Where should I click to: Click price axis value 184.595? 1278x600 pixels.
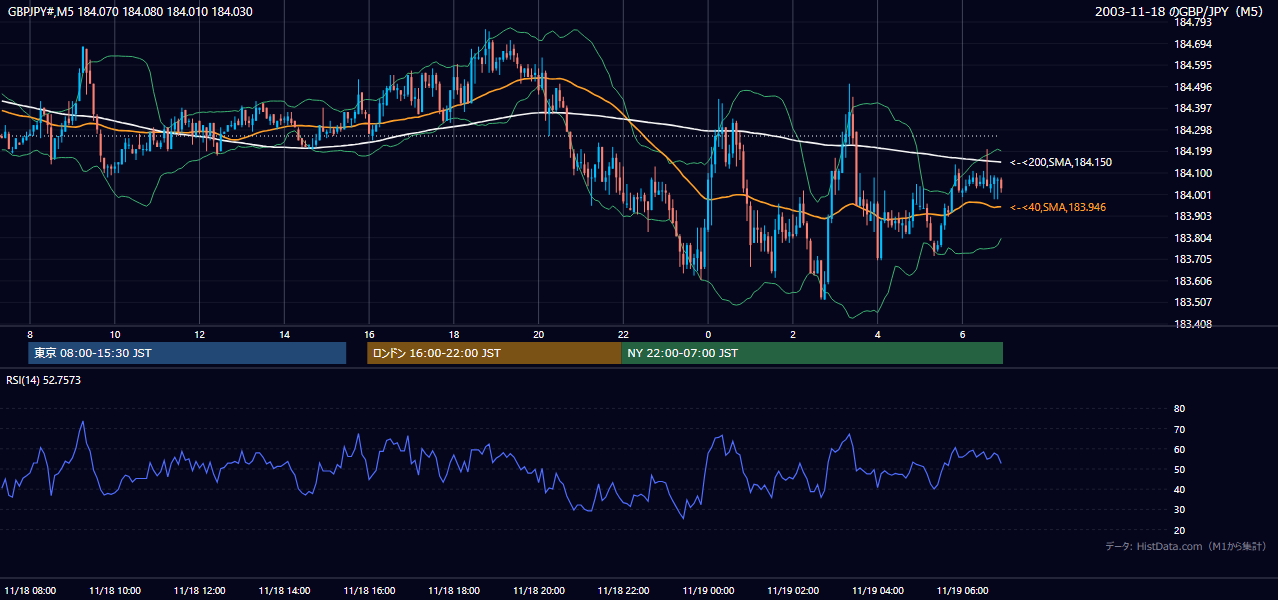(1193, 66)
